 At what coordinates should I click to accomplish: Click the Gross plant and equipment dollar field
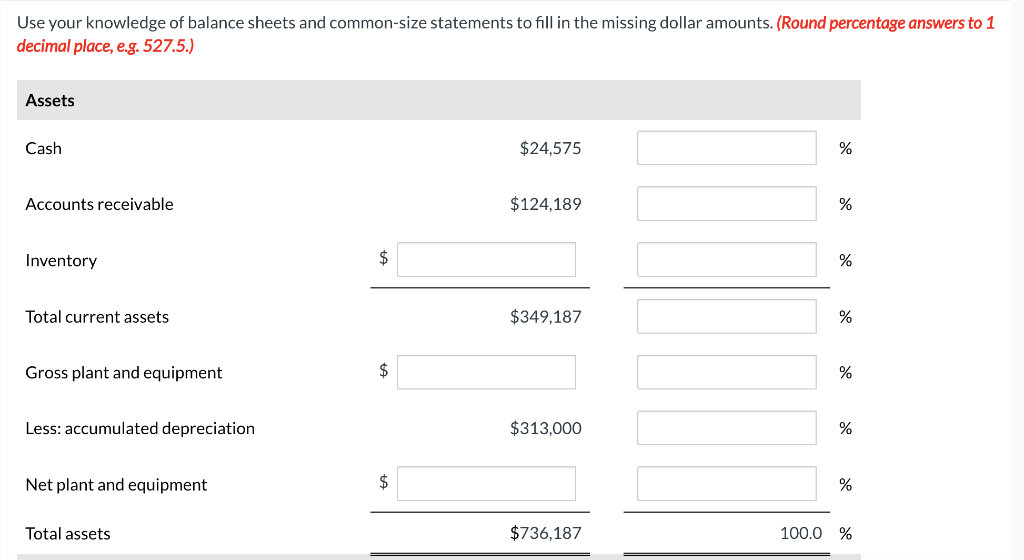pos(485,372)
